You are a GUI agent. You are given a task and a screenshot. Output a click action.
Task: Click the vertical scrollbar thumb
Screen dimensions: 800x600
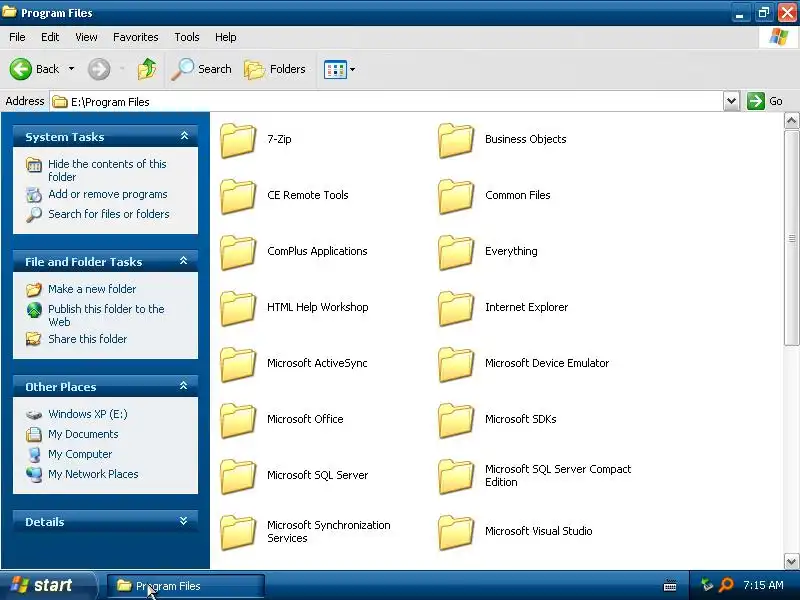pyautogui.click(x=791, y=238)
